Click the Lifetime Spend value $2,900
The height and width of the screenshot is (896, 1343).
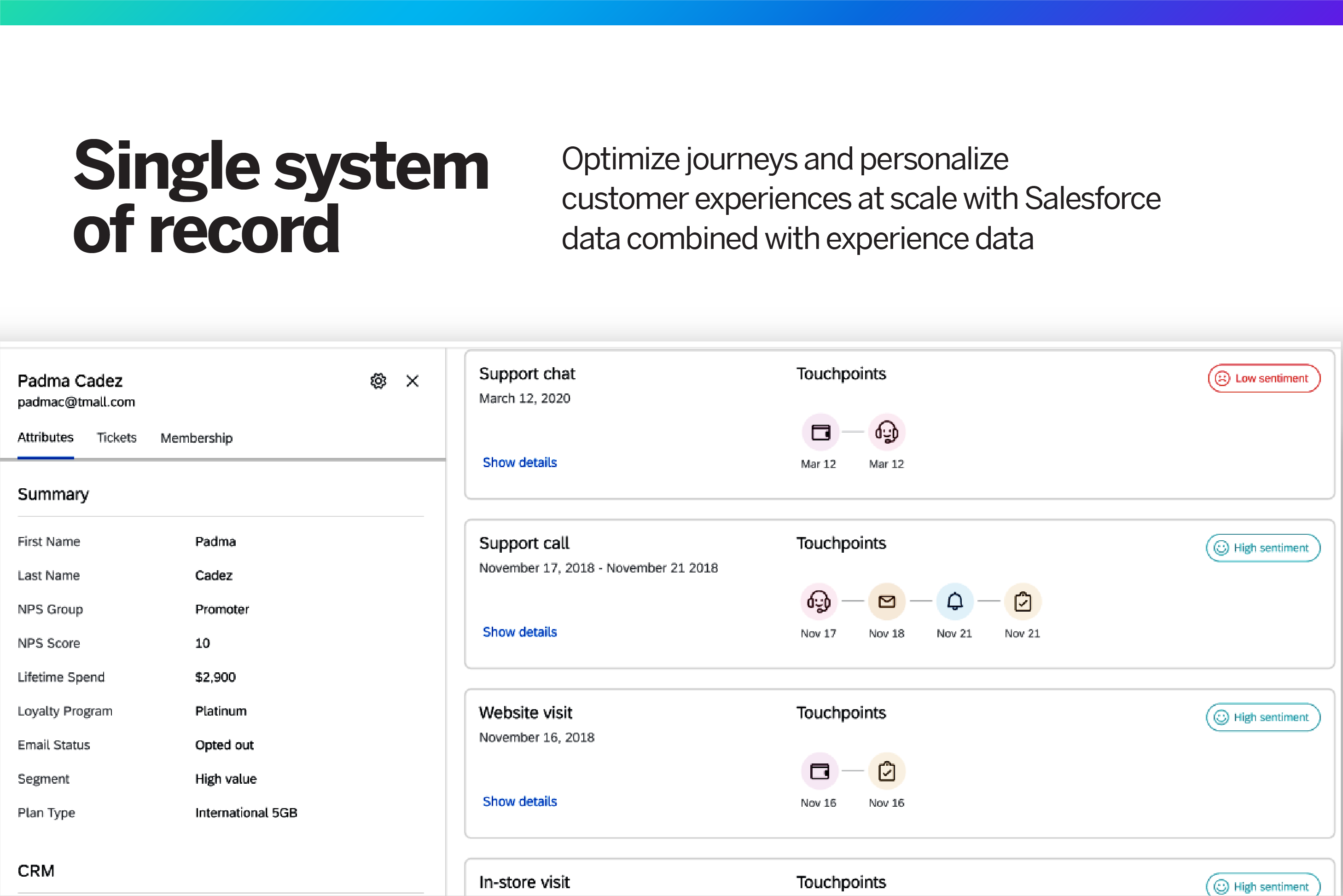point(215,677)
